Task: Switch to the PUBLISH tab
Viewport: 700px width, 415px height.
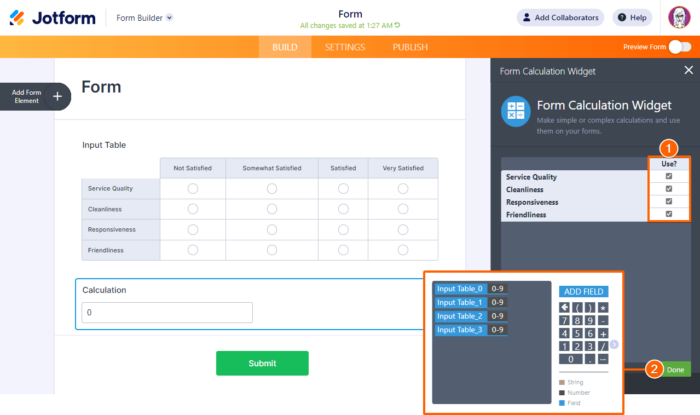Action: [410, 47]
